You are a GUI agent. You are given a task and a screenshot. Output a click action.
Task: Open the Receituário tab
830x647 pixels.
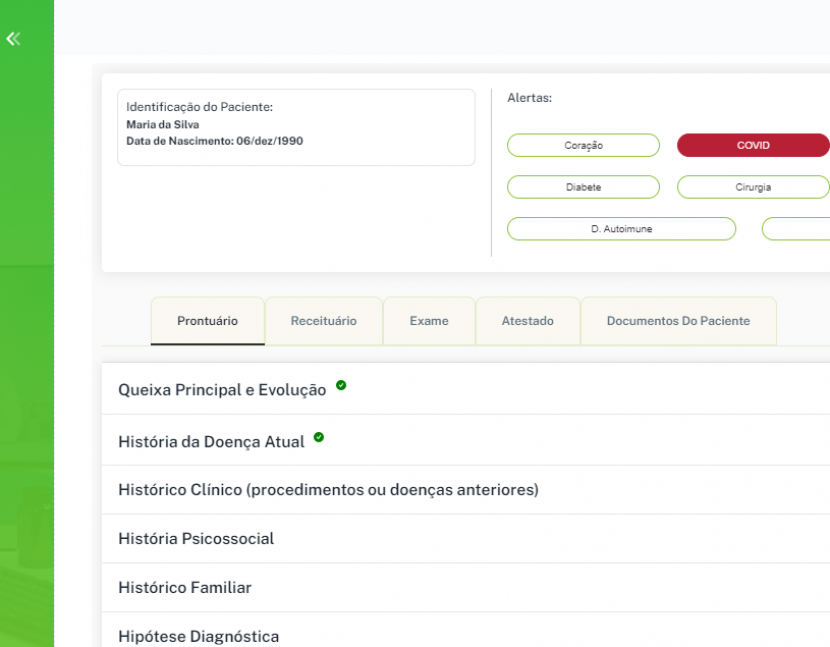[323, 321]
